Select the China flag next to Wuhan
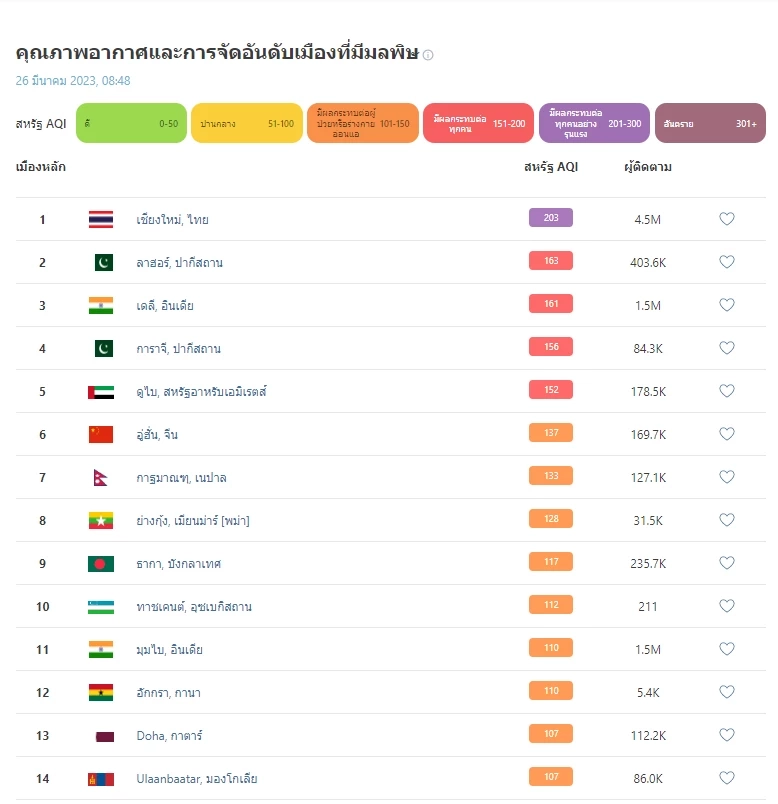Viewport: 778px width, 804px height. (101, 433)
